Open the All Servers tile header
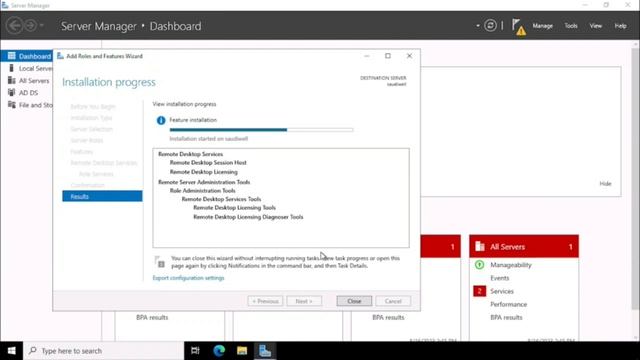Viewport: 640px width, 360px height. coord(524,247)
